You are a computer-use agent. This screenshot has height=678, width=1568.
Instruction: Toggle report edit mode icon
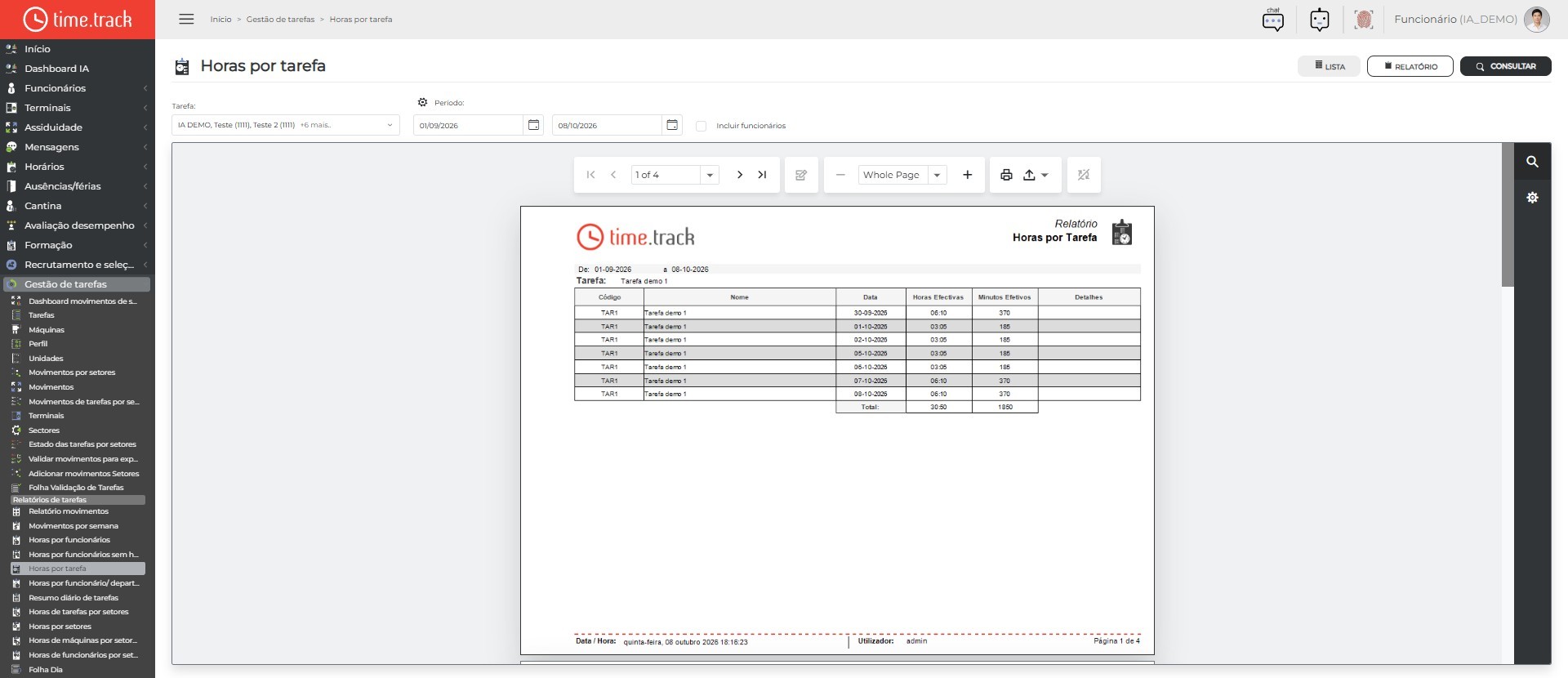(801, 175)
